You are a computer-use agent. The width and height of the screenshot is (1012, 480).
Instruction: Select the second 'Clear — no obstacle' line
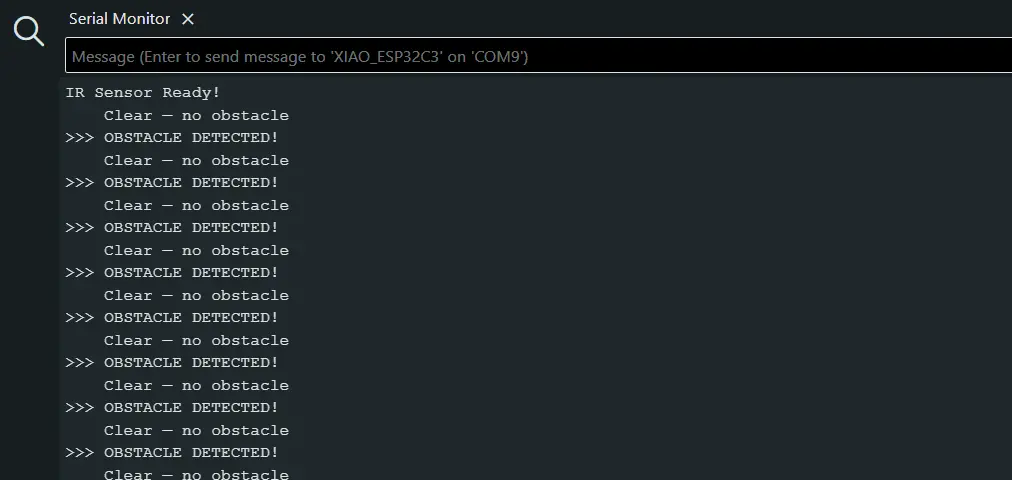click(196, 161)
